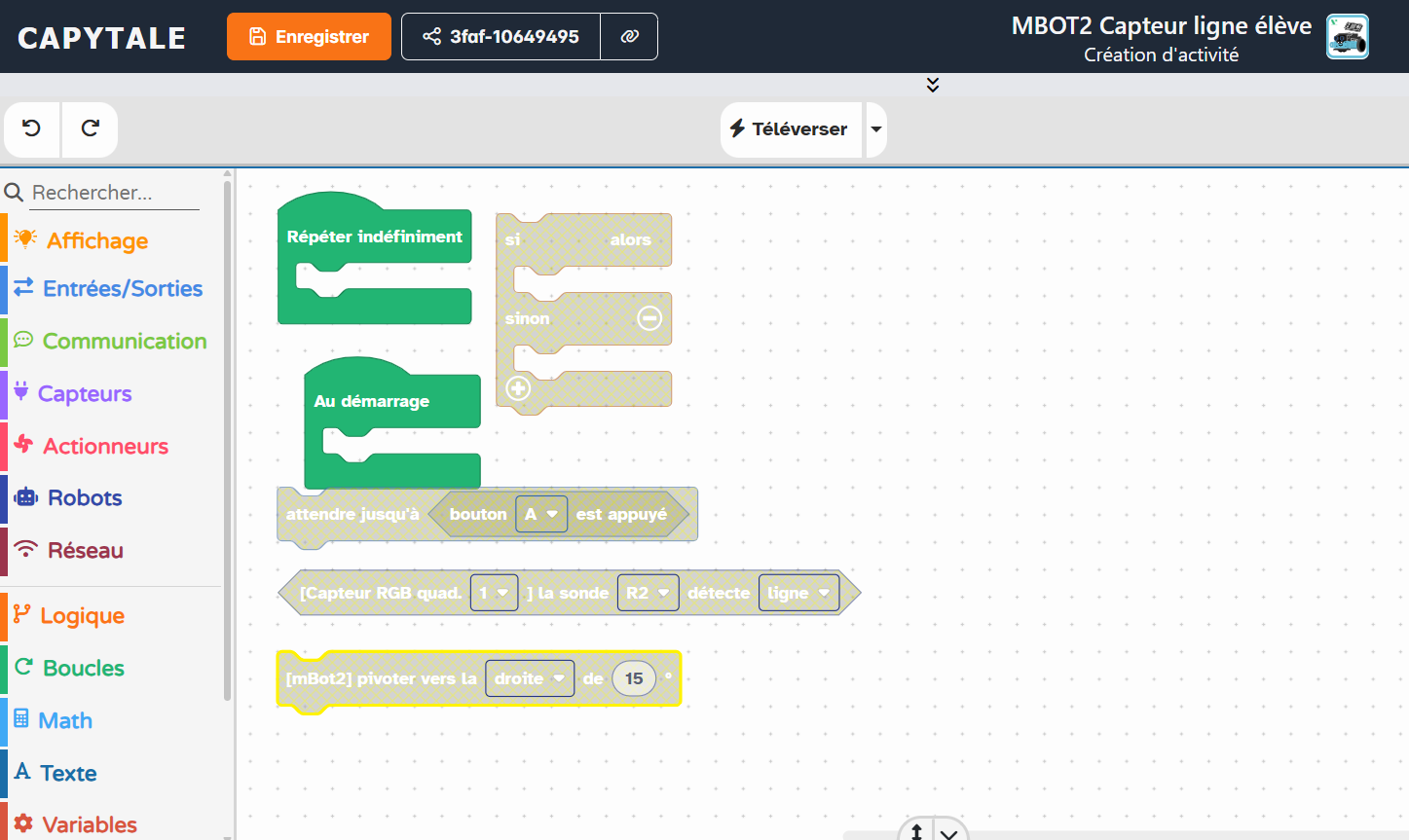This screenshot has width=1409, height=840.
Task: Click the Rechercher search field
Action: 112,193
